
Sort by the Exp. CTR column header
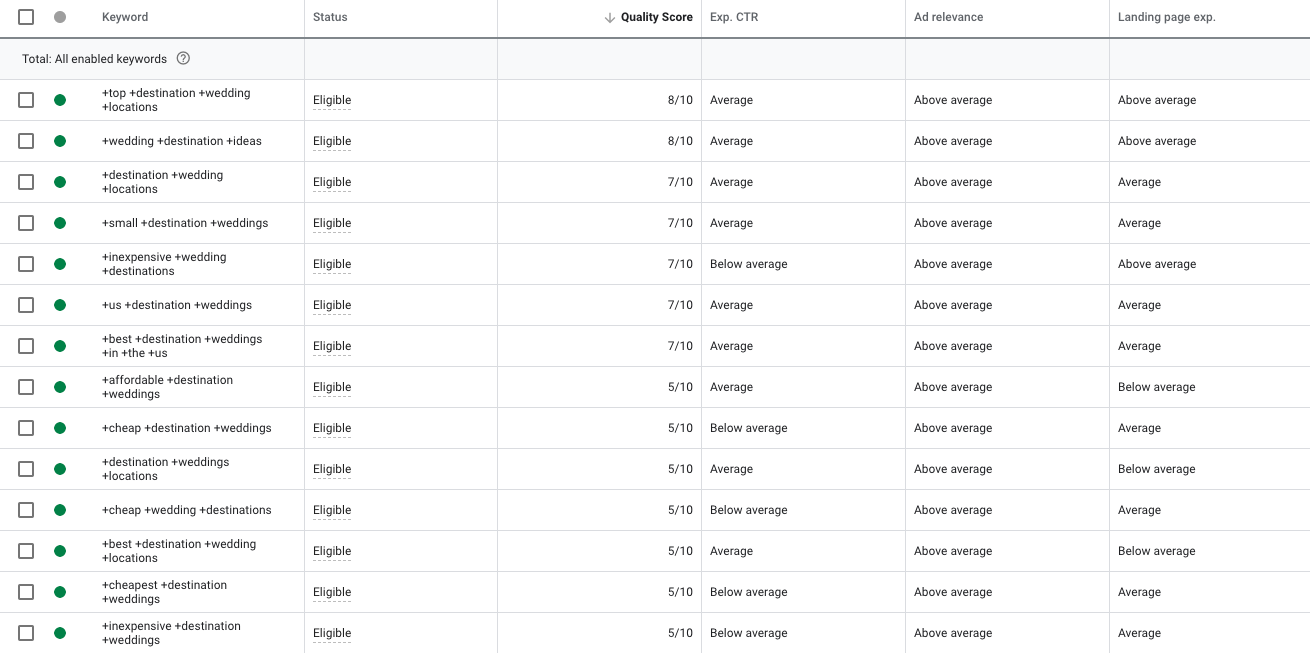(734, 17)
